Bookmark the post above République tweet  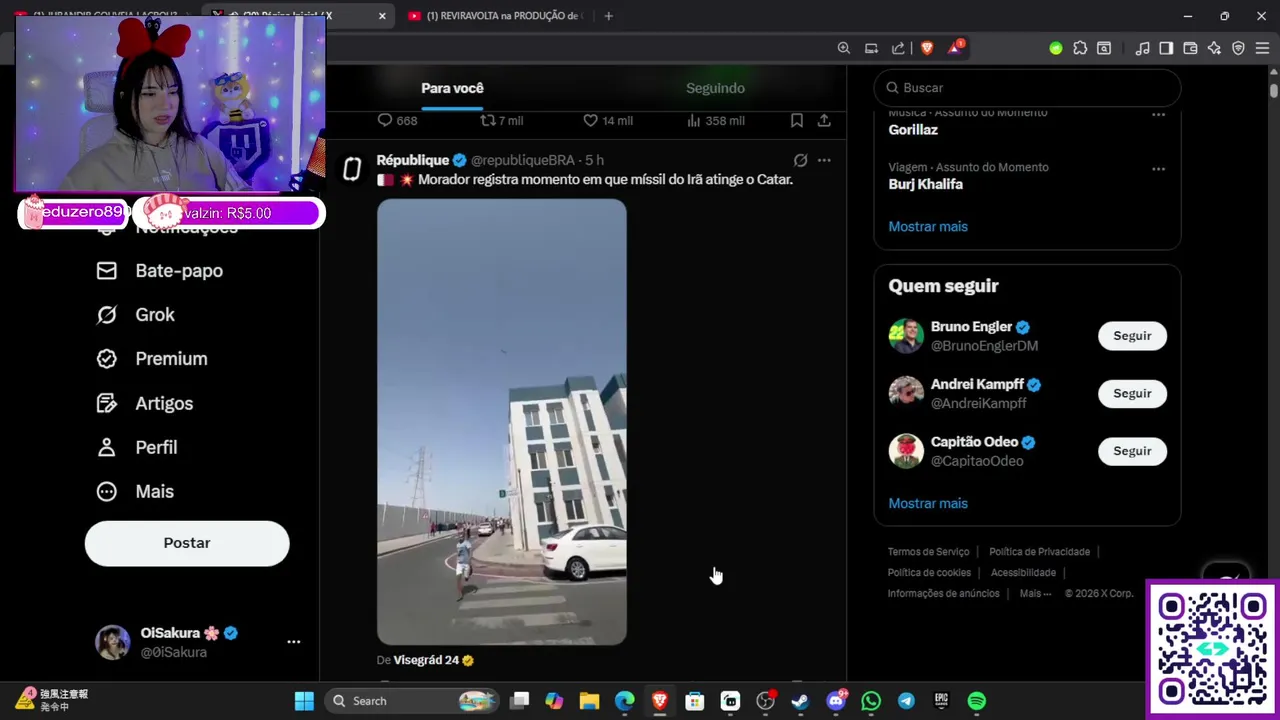[x=797, y=120]
